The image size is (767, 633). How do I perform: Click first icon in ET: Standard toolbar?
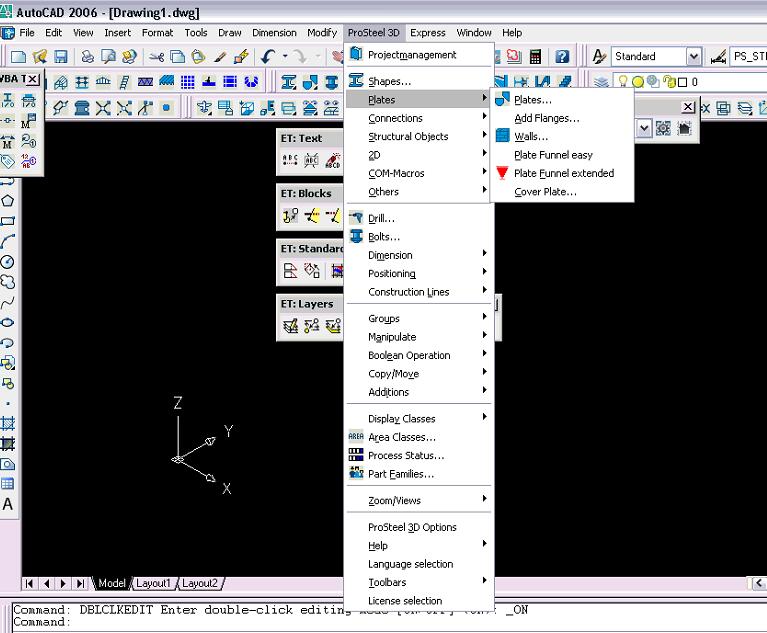[x=290, y=270]
